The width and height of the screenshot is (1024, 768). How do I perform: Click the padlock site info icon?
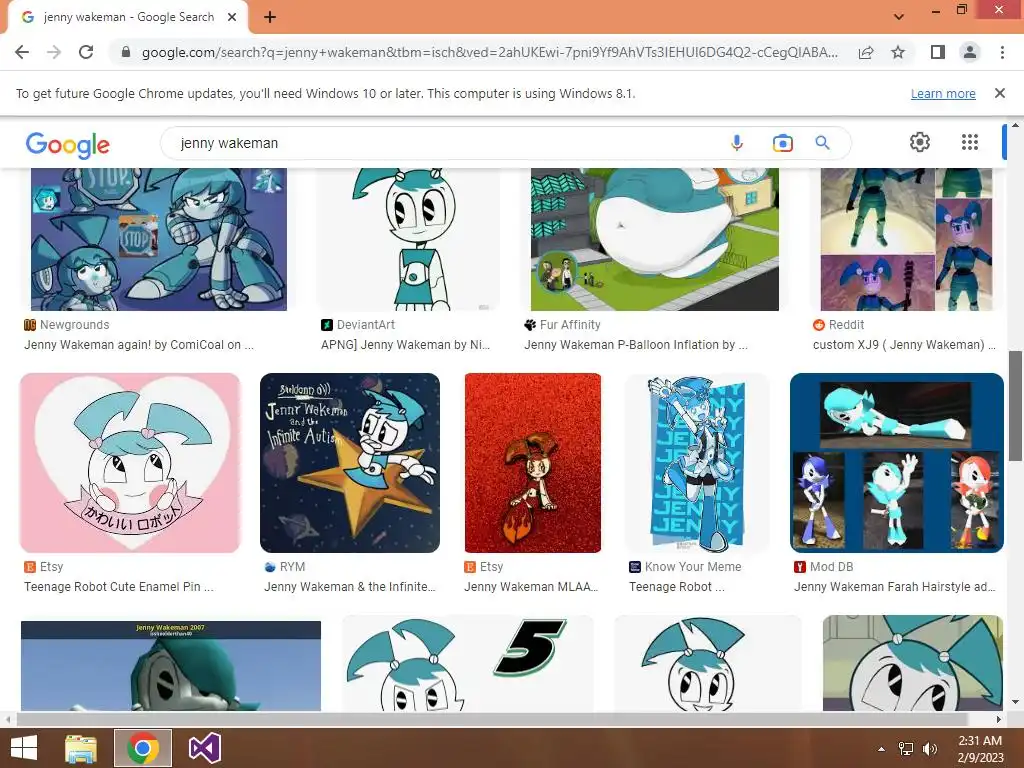126,52
